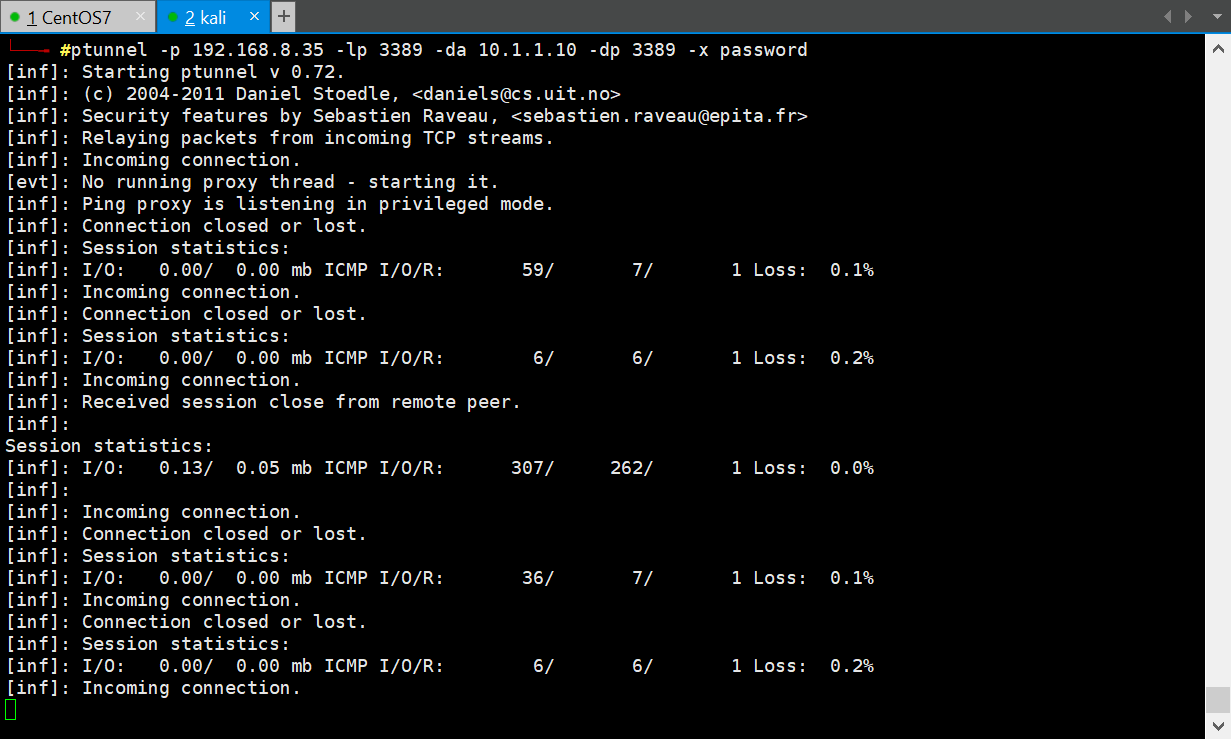
Task: Close the CentOS7 tab
Action: click(x=139, y=17)
